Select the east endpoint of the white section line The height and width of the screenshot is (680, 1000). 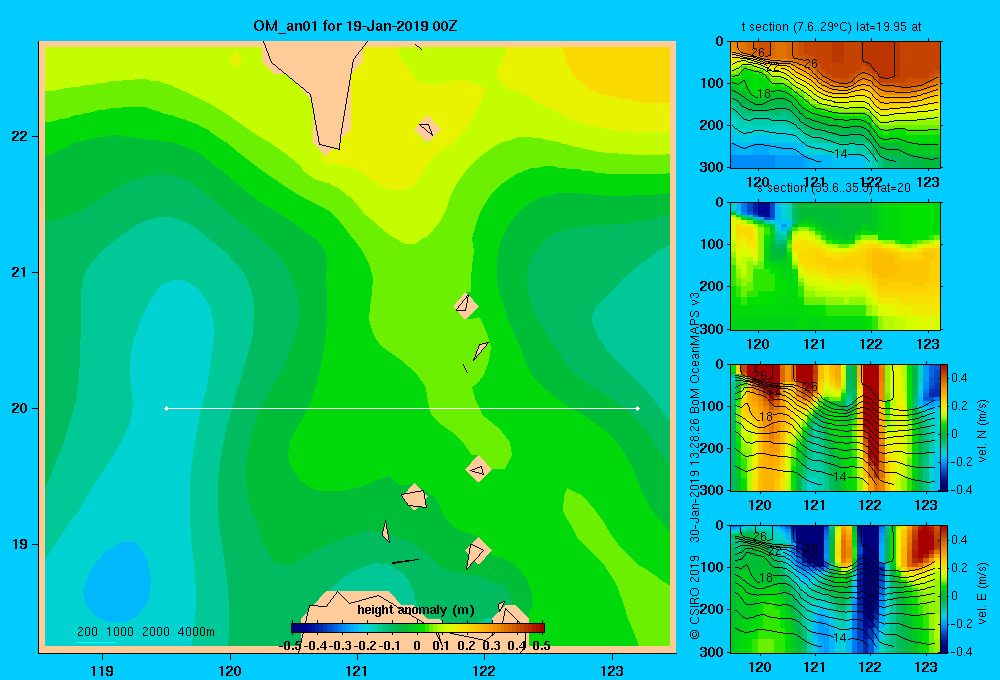tap(638, 408)
